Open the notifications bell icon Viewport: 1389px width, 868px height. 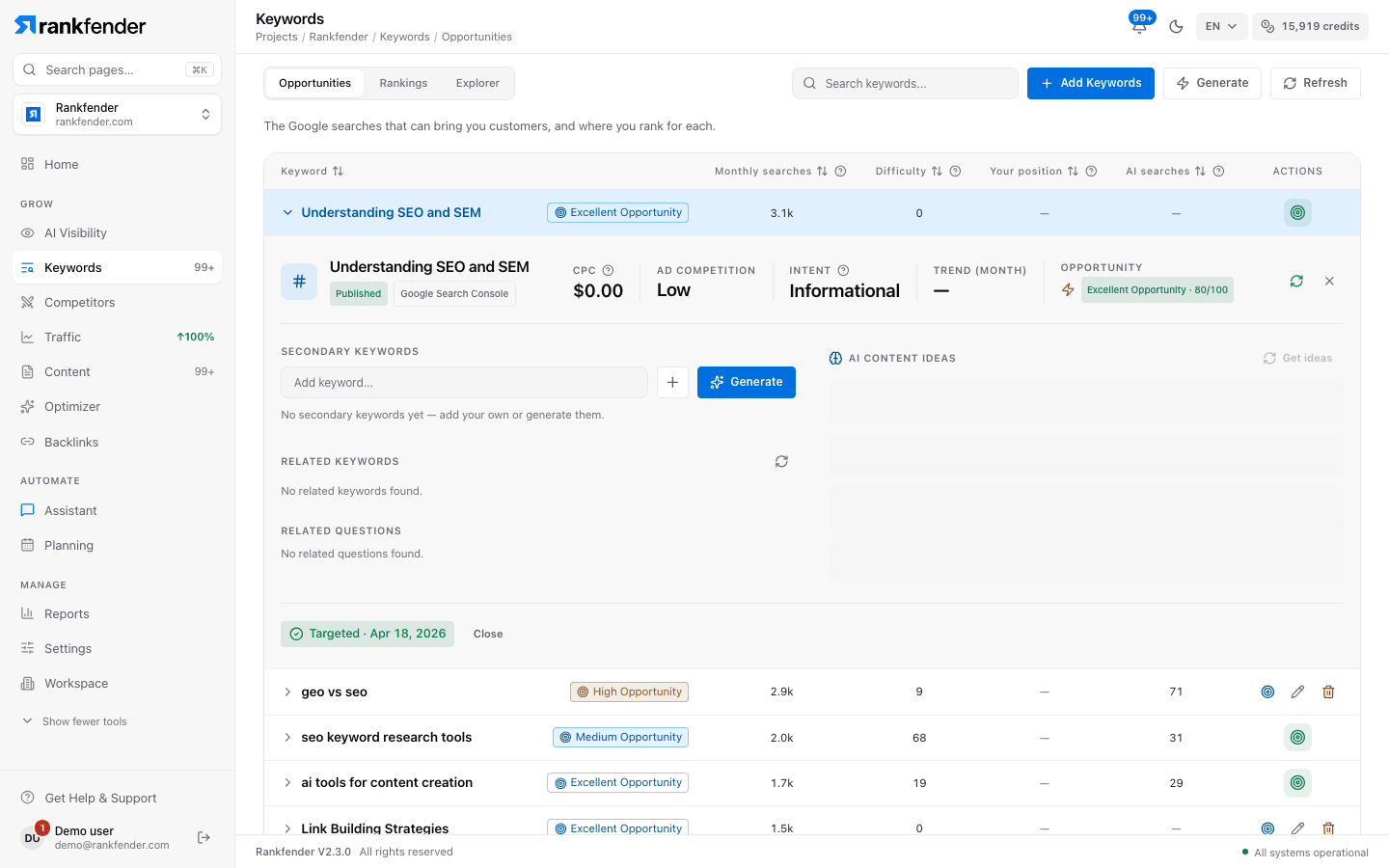pyautogui.click(x=1139, y=26)
